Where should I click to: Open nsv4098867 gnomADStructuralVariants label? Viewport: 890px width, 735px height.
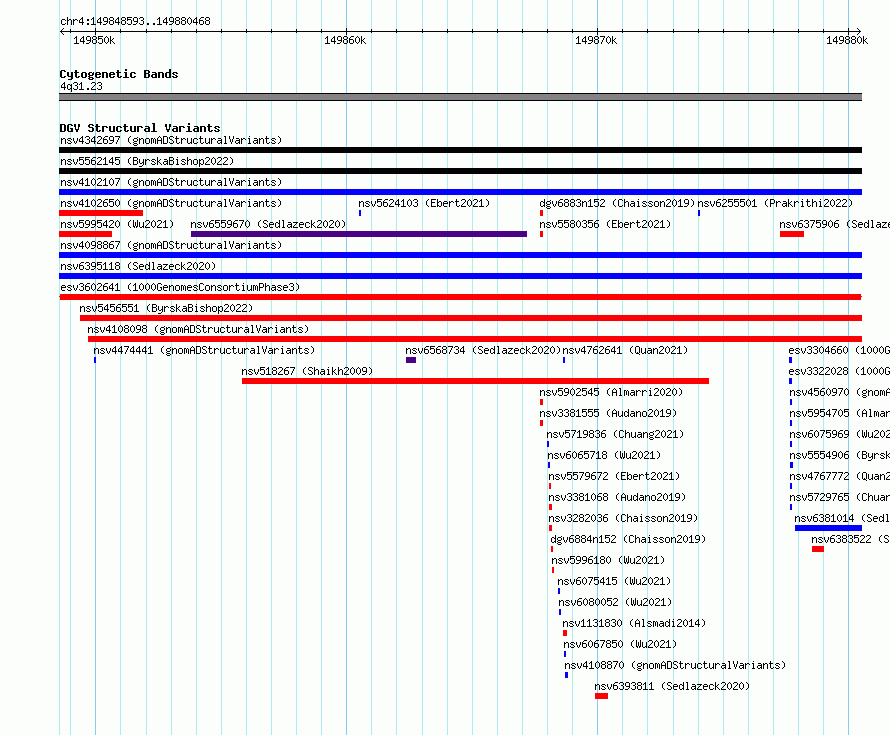[171, 245]
